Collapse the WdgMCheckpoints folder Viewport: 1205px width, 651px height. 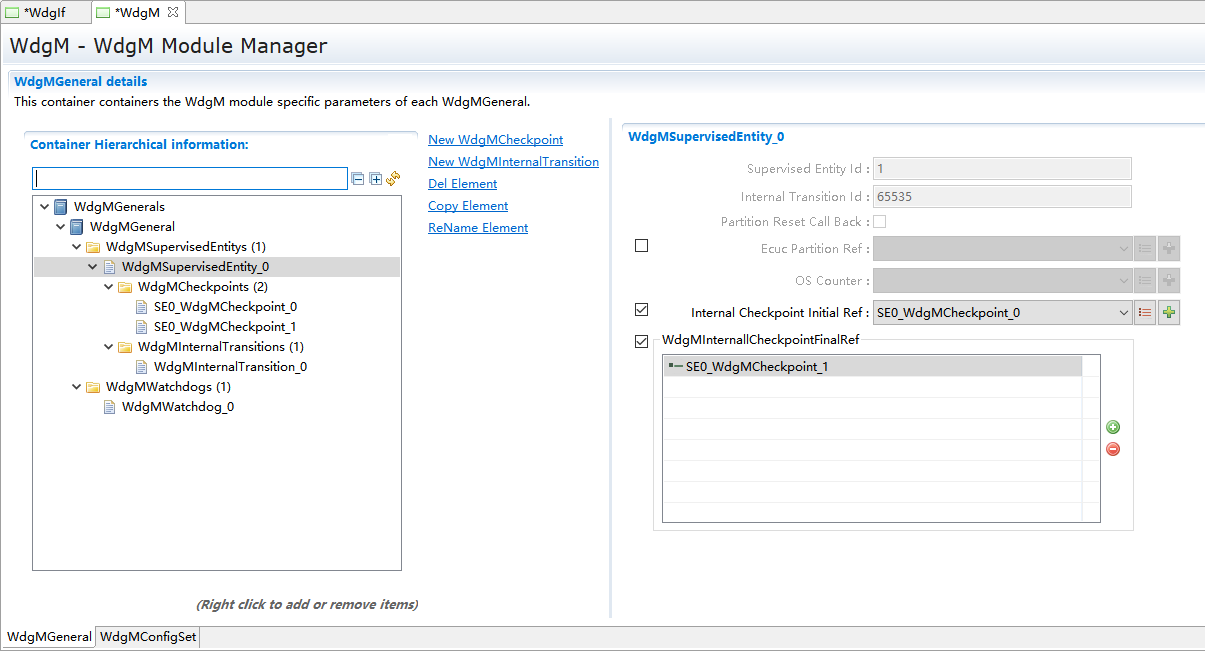coord(109,287)
